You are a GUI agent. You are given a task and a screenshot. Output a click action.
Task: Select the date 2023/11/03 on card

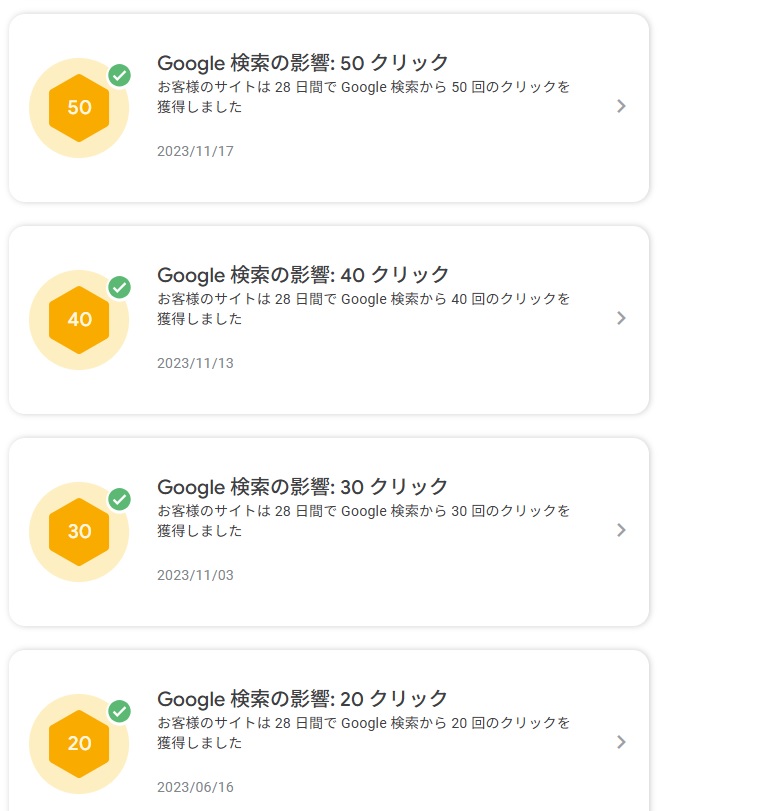tap(195, 575)
